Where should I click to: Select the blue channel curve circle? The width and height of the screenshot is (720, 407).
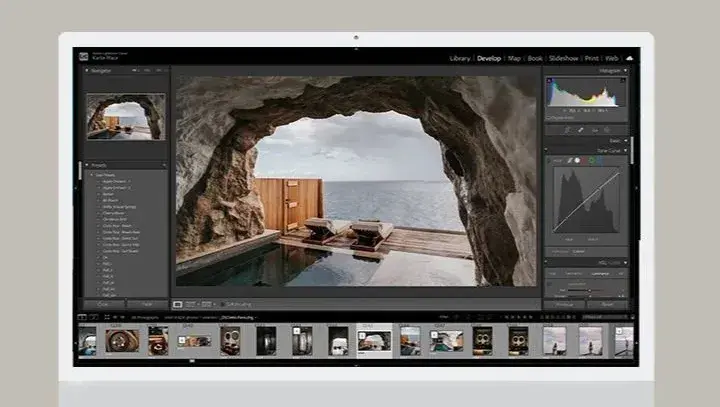pyautogui.click(x=599, y=160)
